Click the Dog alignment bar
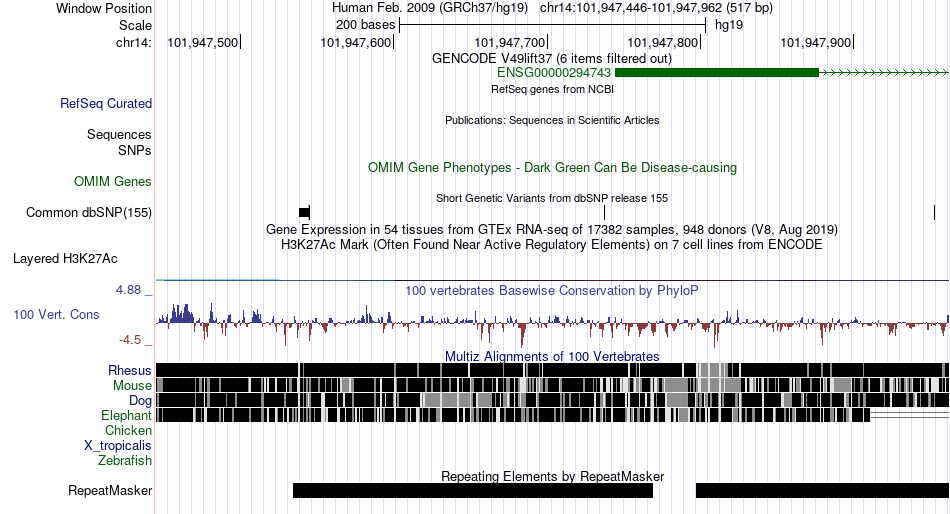The height and width of the screenshot is (514, 950). pos(553,400)
